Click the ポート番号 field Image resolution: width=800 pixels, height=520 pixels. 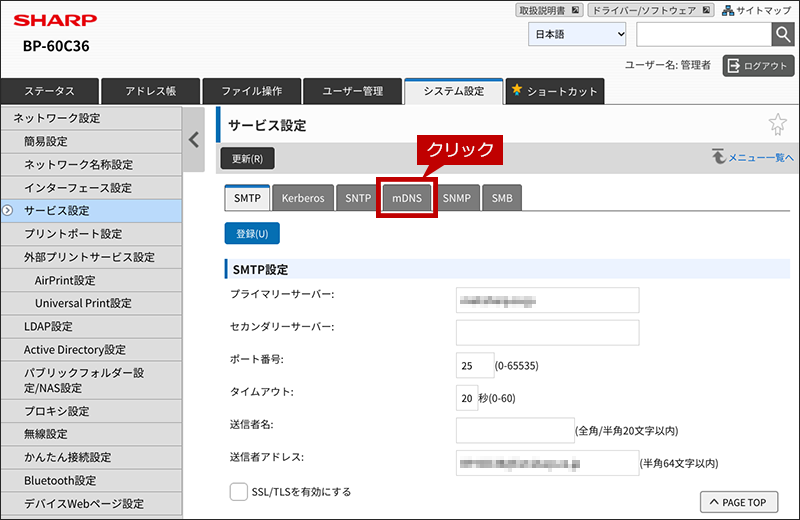click(x=475, y=365)
